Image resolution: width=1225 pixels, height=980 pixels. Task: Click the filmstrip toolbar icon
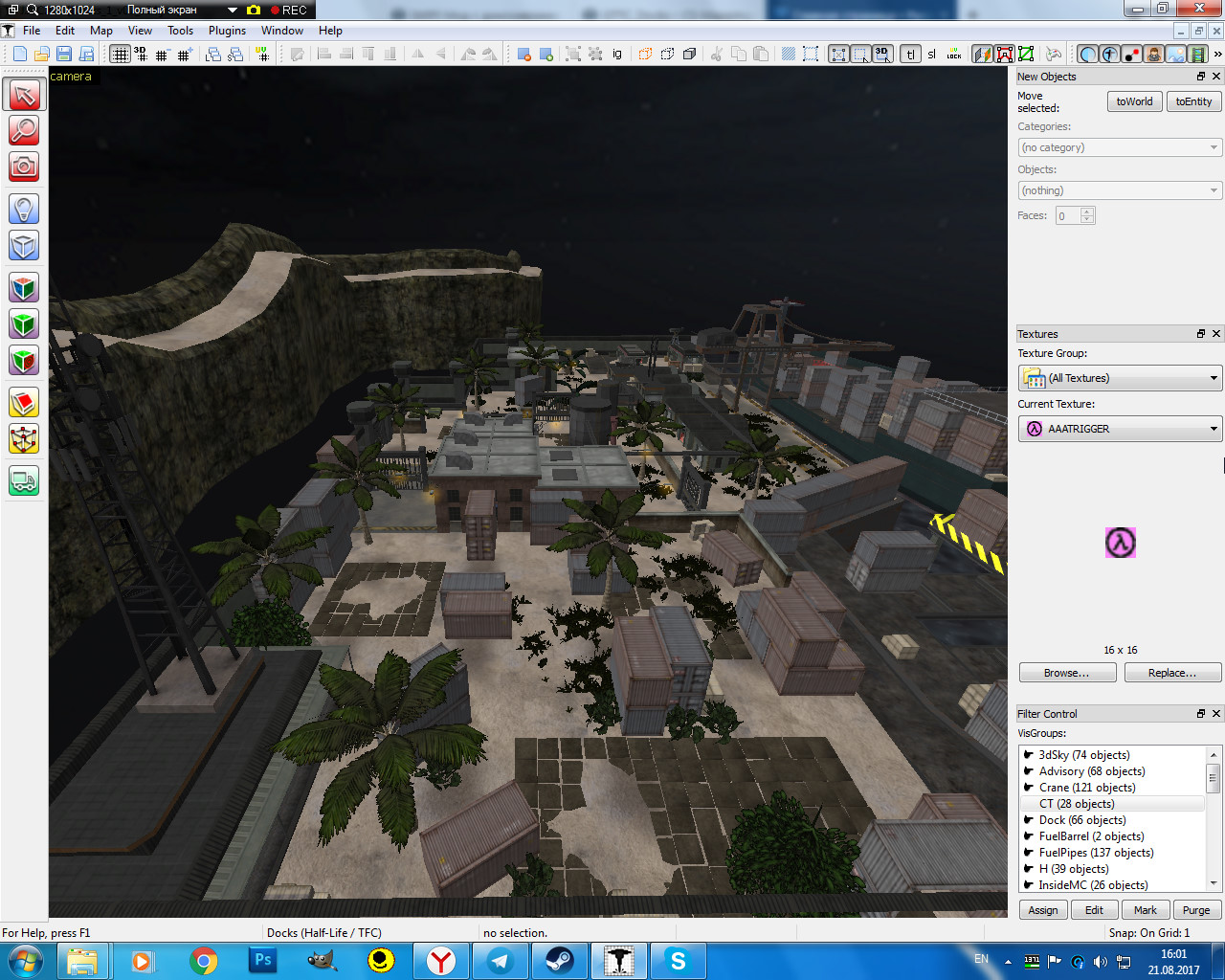tap(1198, 54)
